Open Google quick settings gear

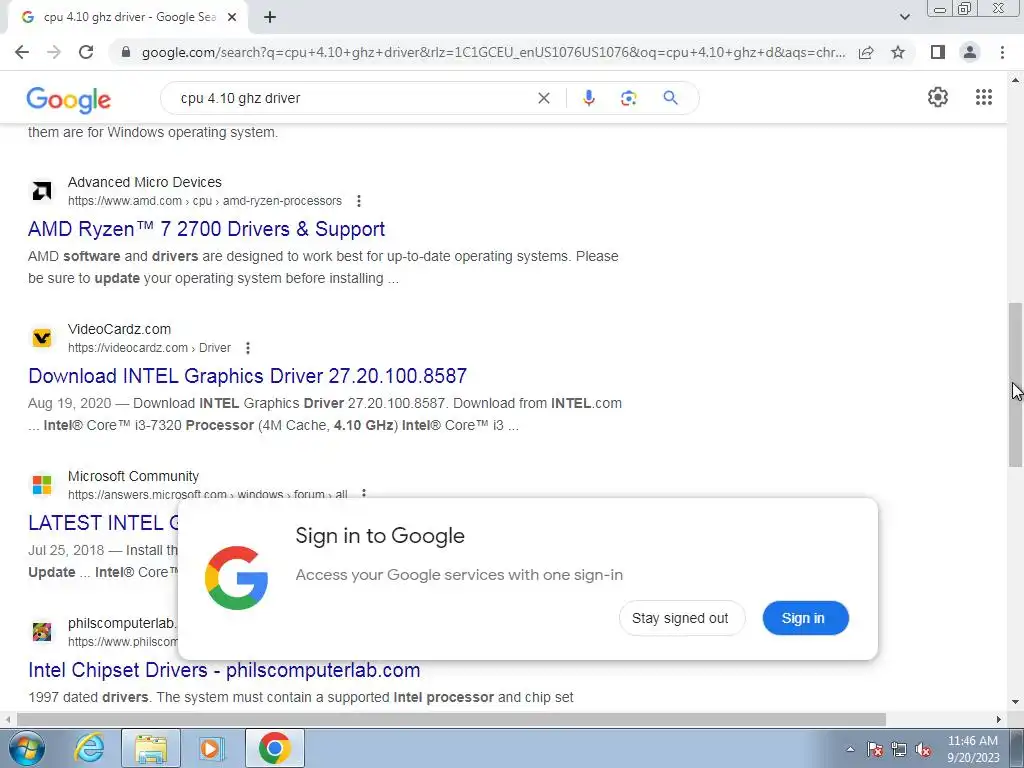coord(938,97)
